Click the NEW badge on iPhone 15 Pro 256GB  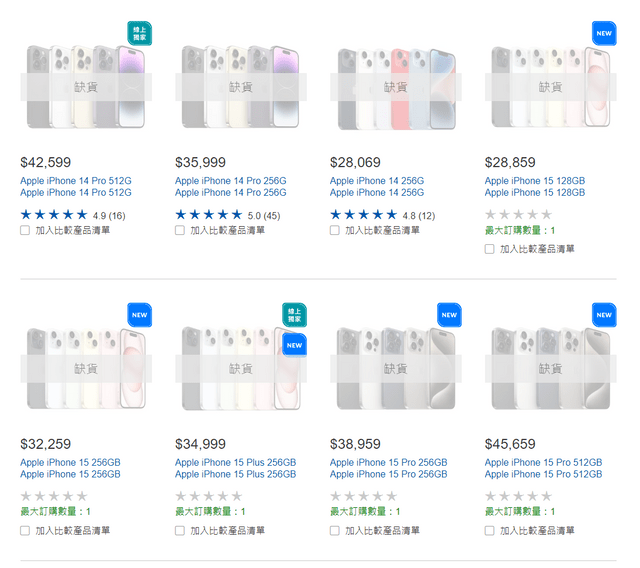(x=449, y=315)
